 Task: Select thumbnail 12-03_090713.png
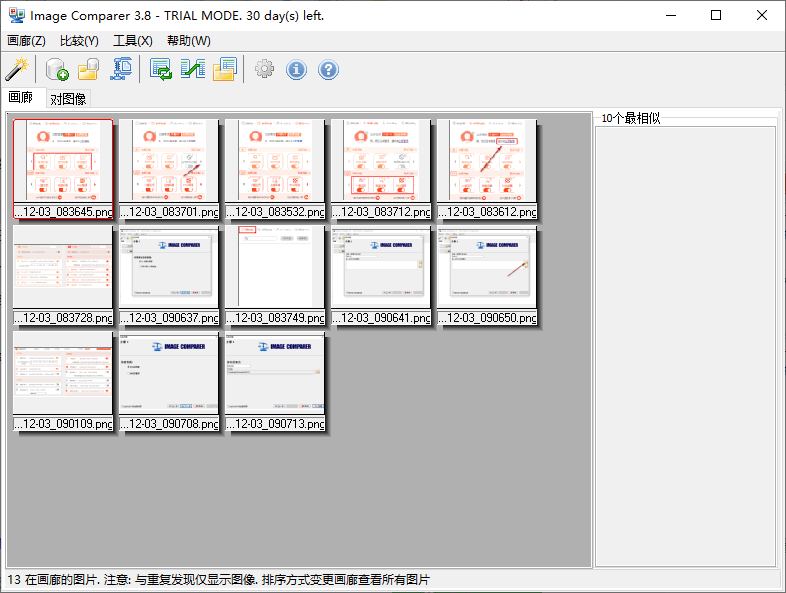coord(275,381)
